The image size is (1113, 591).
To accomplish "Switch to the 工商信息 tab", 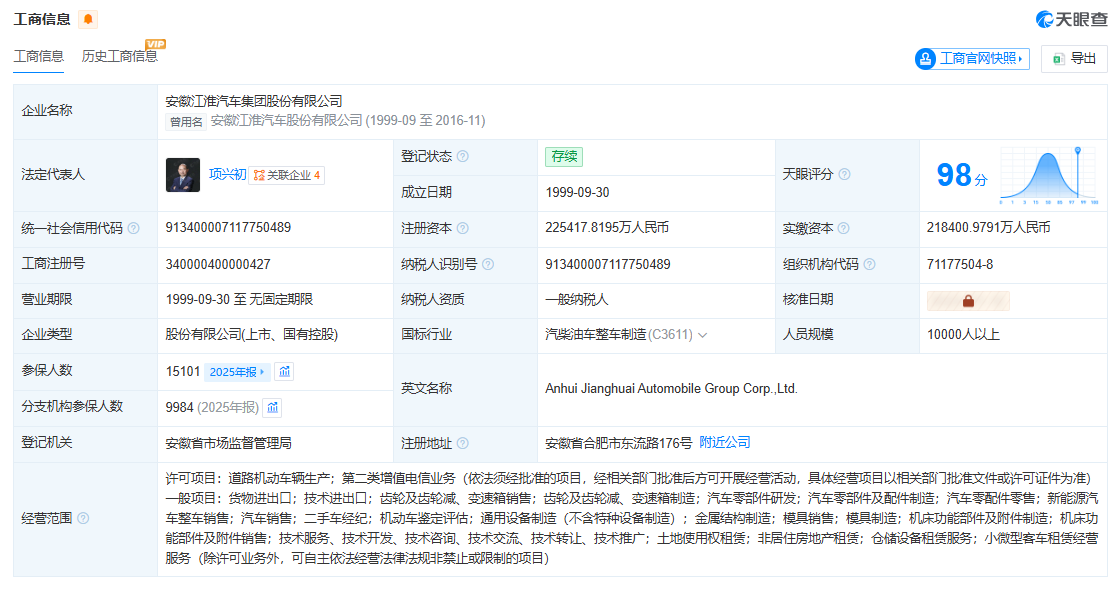I will pos(38,57).
